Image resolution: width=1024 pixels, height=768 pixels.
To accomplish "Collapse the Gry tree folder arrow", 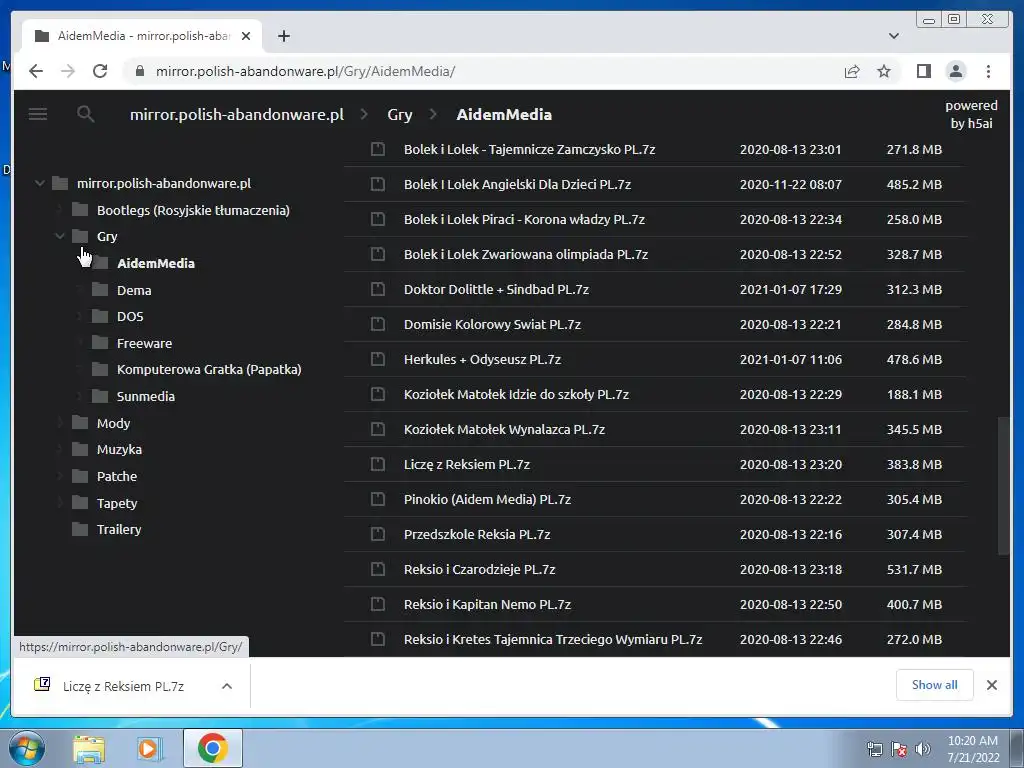I will 60,236.
